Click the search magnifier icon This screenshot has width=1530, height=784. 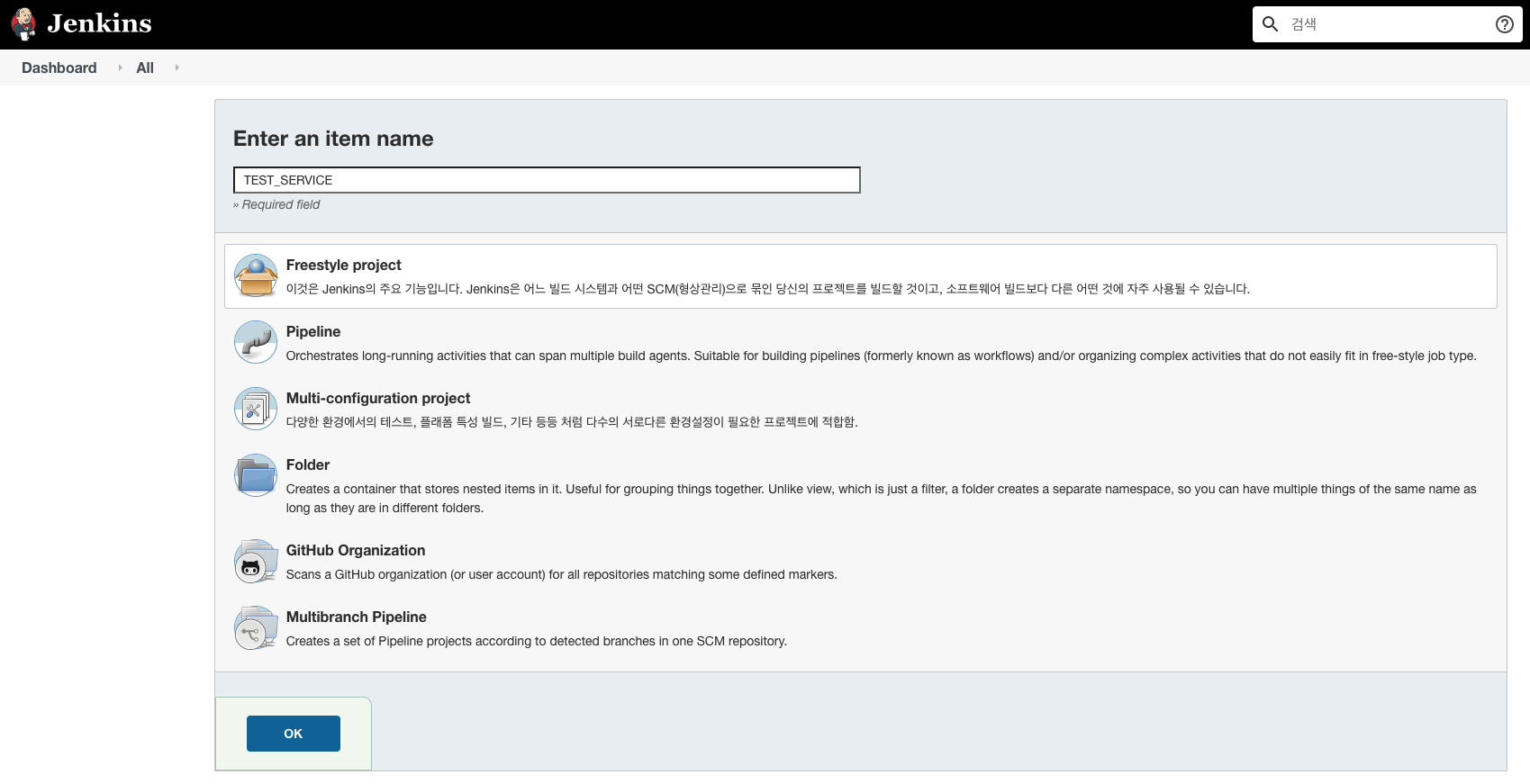tap(1270, 24)
